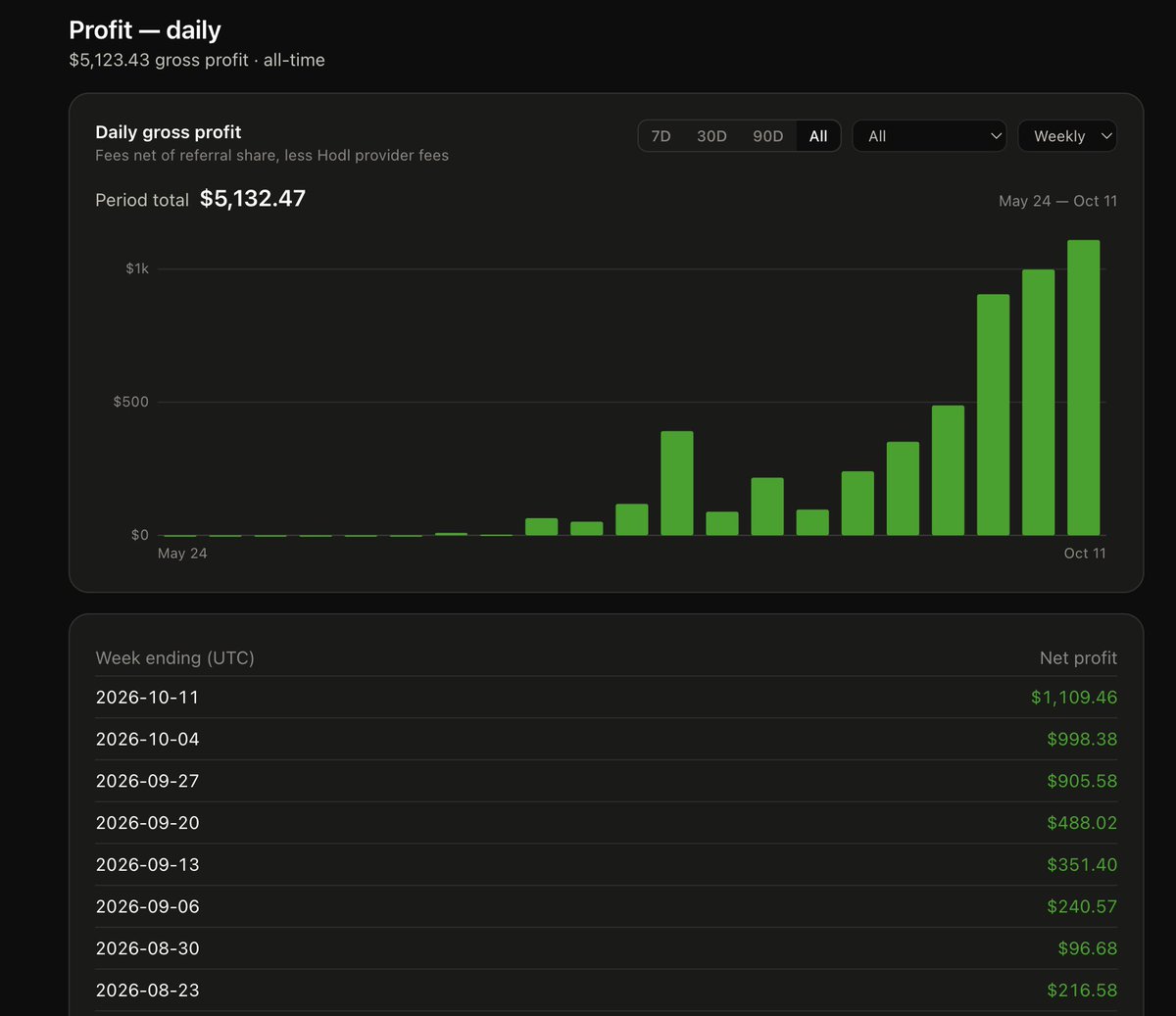1176x1016 pixels.
Task: Click the $216.58 net profit value
Action: click(x=1082, y=991)
